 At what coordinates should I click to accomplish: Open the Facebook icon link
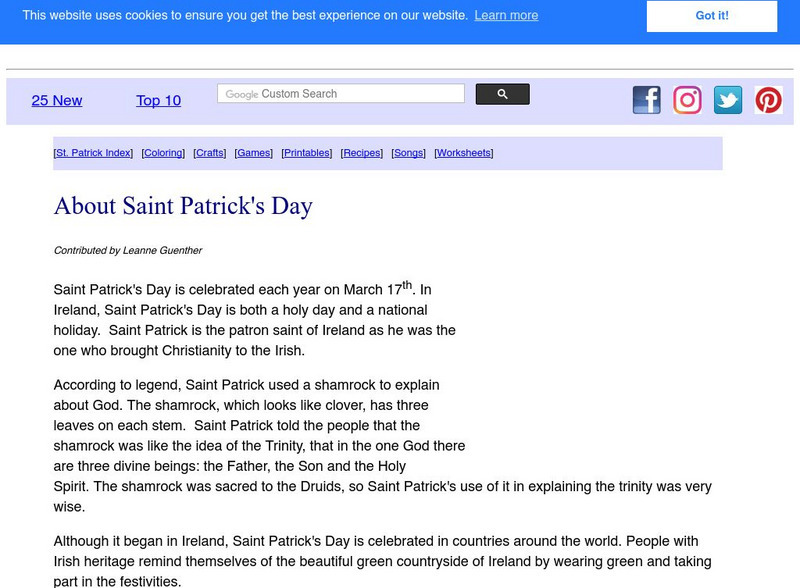pos(647,100)
